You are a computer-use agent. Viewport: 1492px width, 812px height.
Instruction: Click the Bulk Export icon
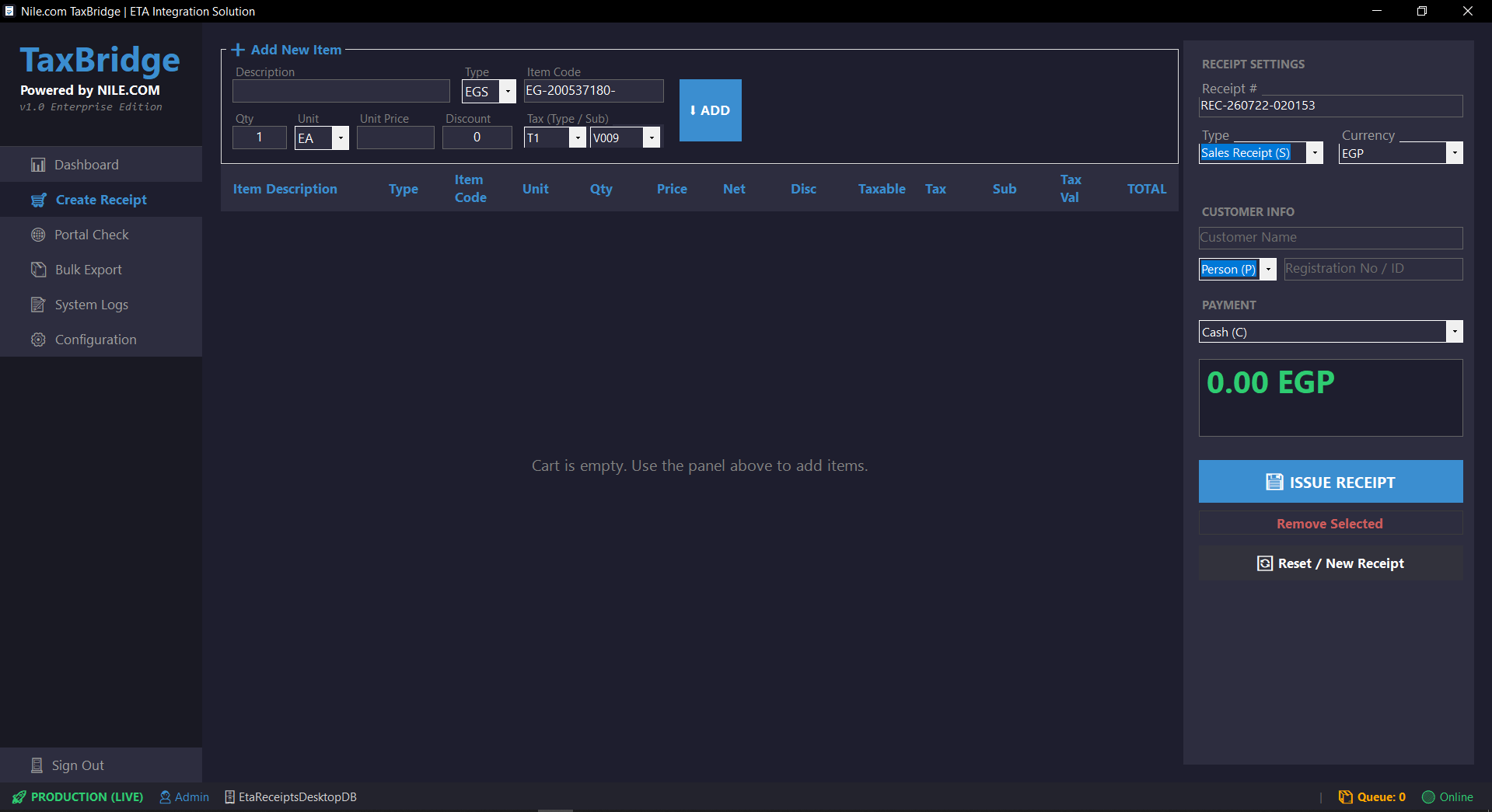click(39, 270)
